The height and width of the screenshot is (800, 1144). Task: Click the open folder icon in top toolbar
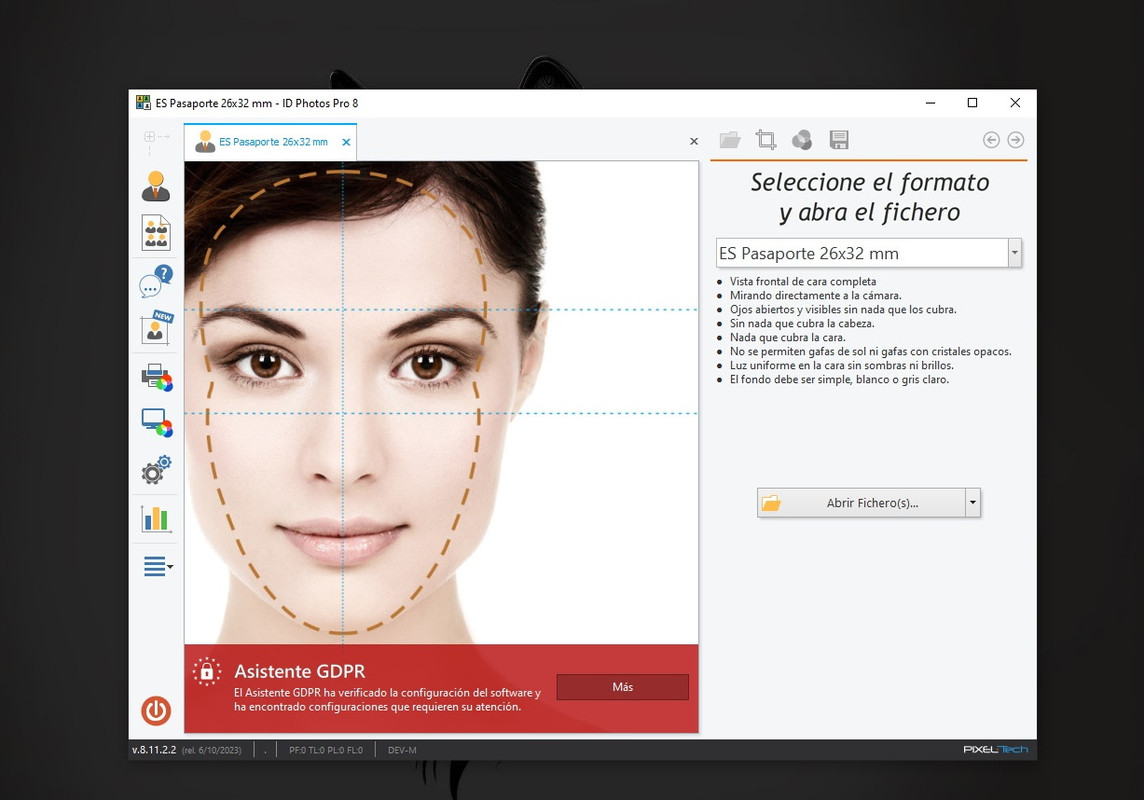tap(730, 140)
